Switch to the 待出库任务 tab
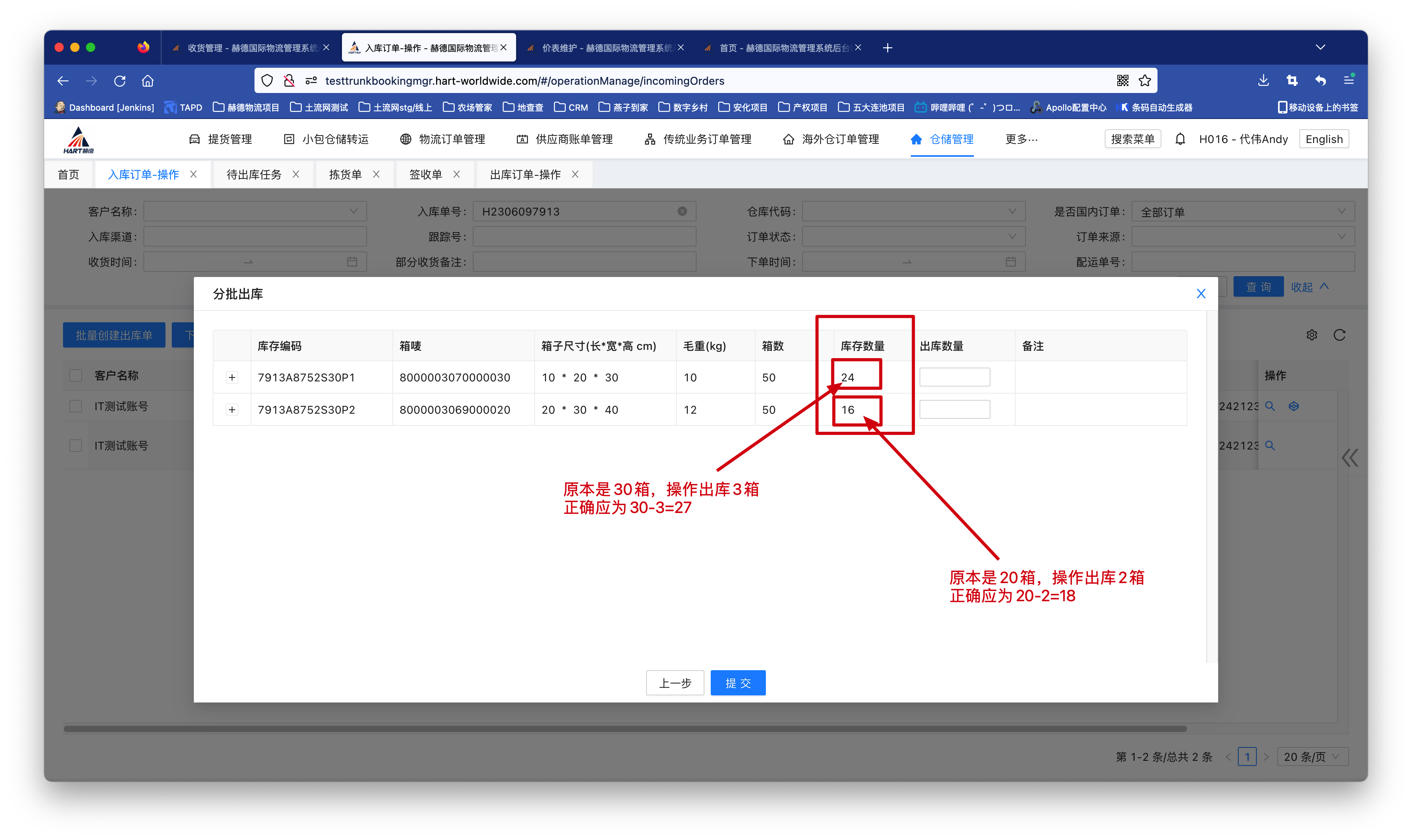Viewport: 1412px width, 840px height. (254, 174)
